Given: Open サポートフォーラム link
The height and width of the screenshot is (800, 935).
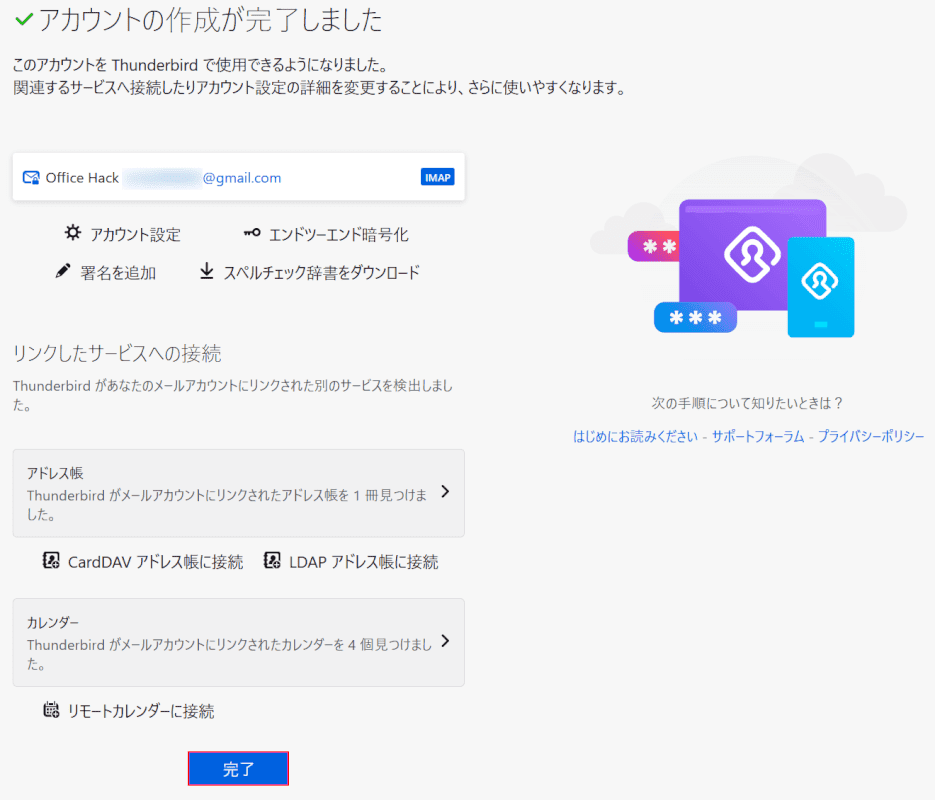Looking at the screenshot, I should [758, 436].
